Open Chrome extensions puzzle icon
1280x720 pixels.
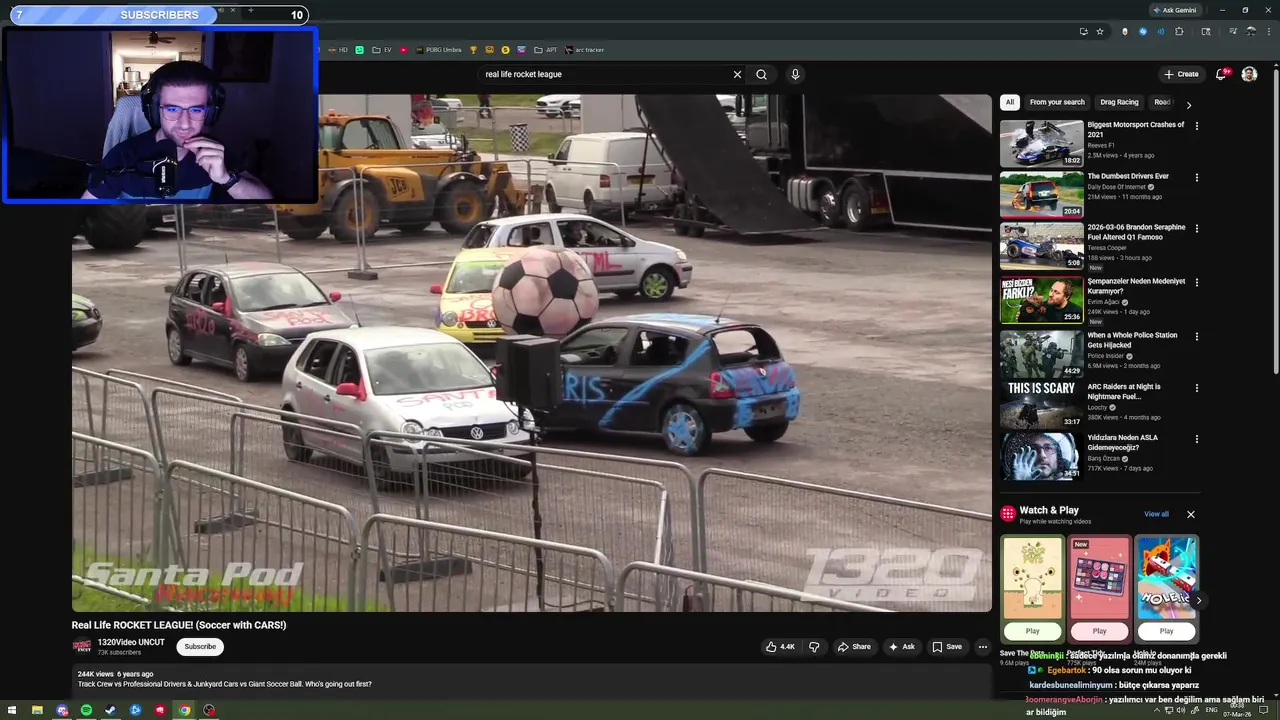[x=1179, y=31]
